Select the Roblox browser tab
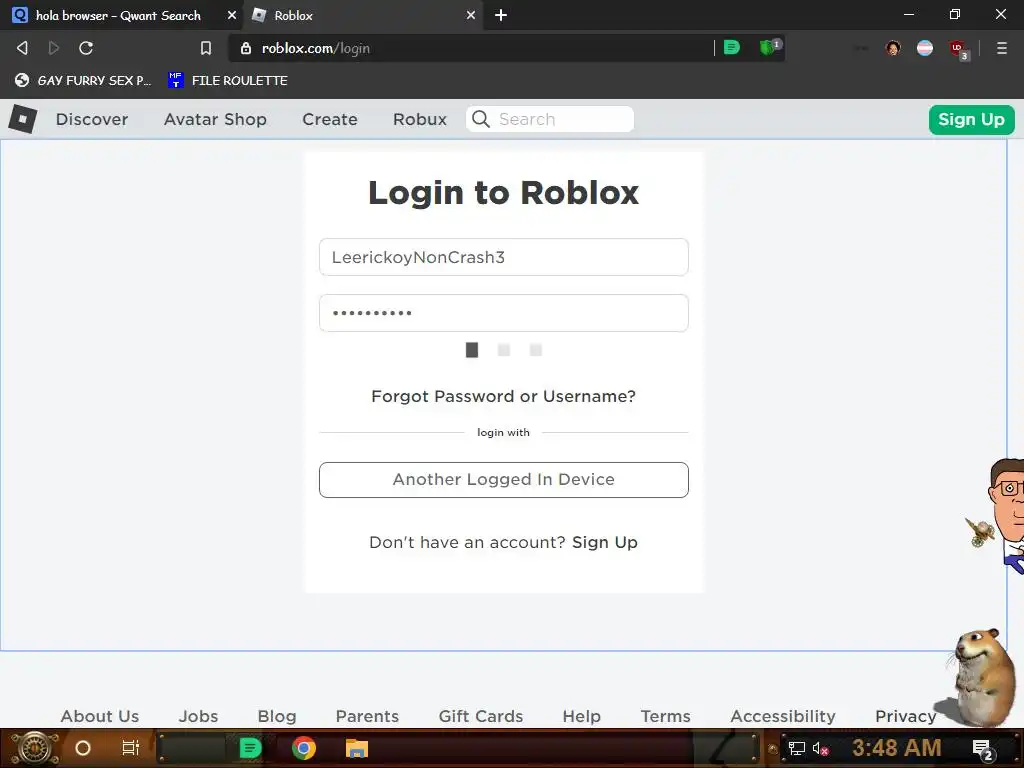Viewport: 1024px width, 768px height. point(362,15)
